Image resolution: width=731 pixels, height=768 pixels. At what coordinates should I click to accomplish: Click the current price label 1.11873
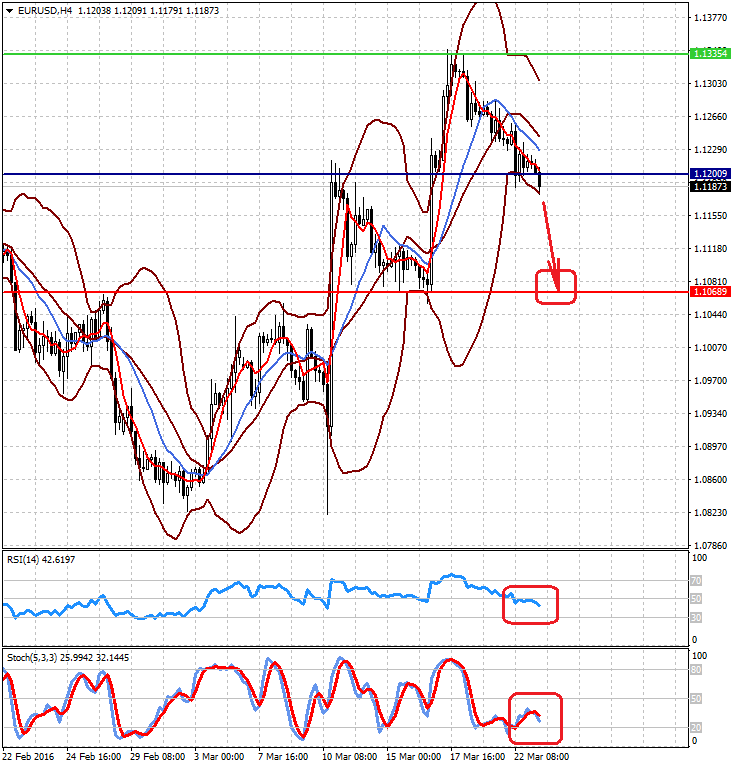(x=710, y=186)
